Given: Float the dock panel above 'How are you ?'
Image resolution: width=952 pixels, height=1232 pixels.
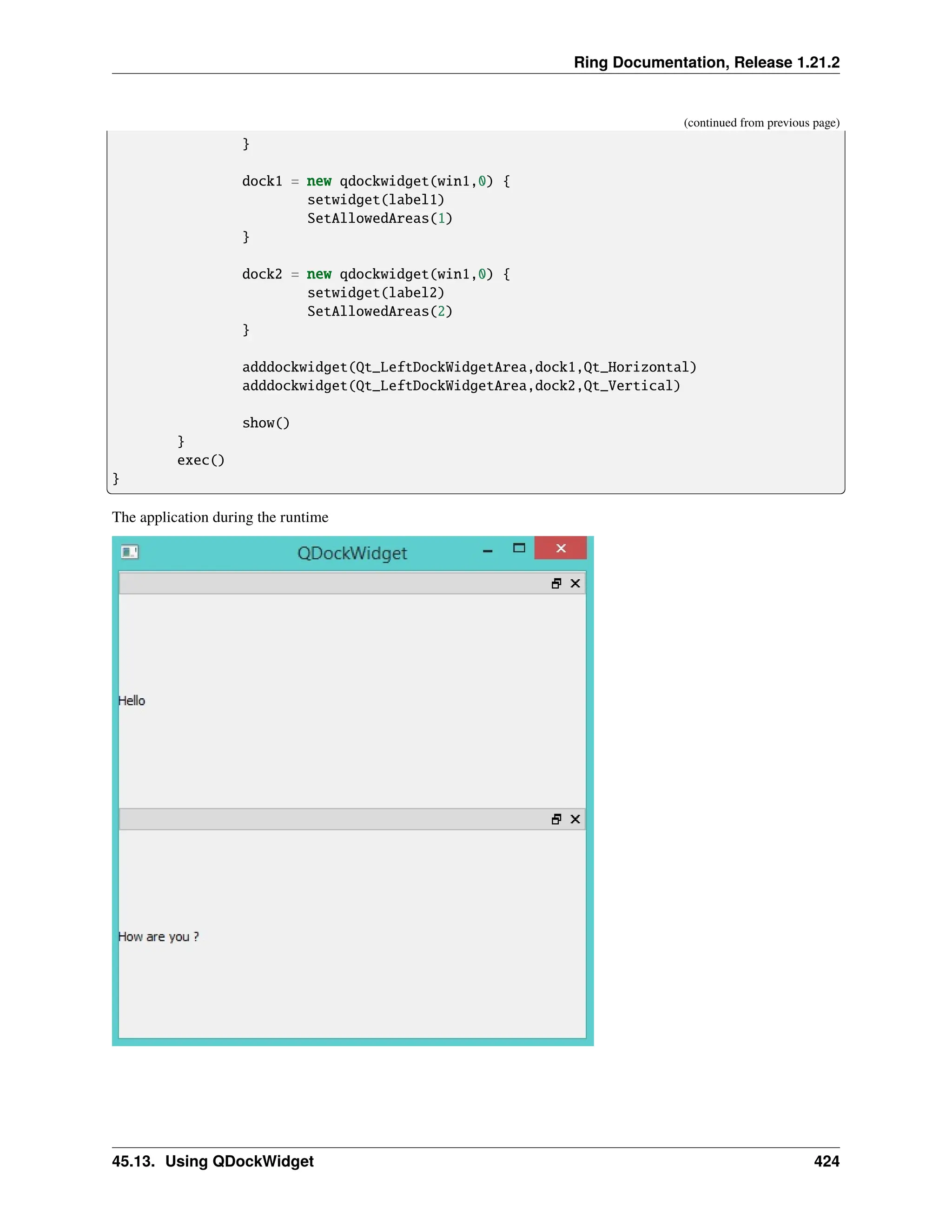Looking at the screenshot, I should [556, 819].
